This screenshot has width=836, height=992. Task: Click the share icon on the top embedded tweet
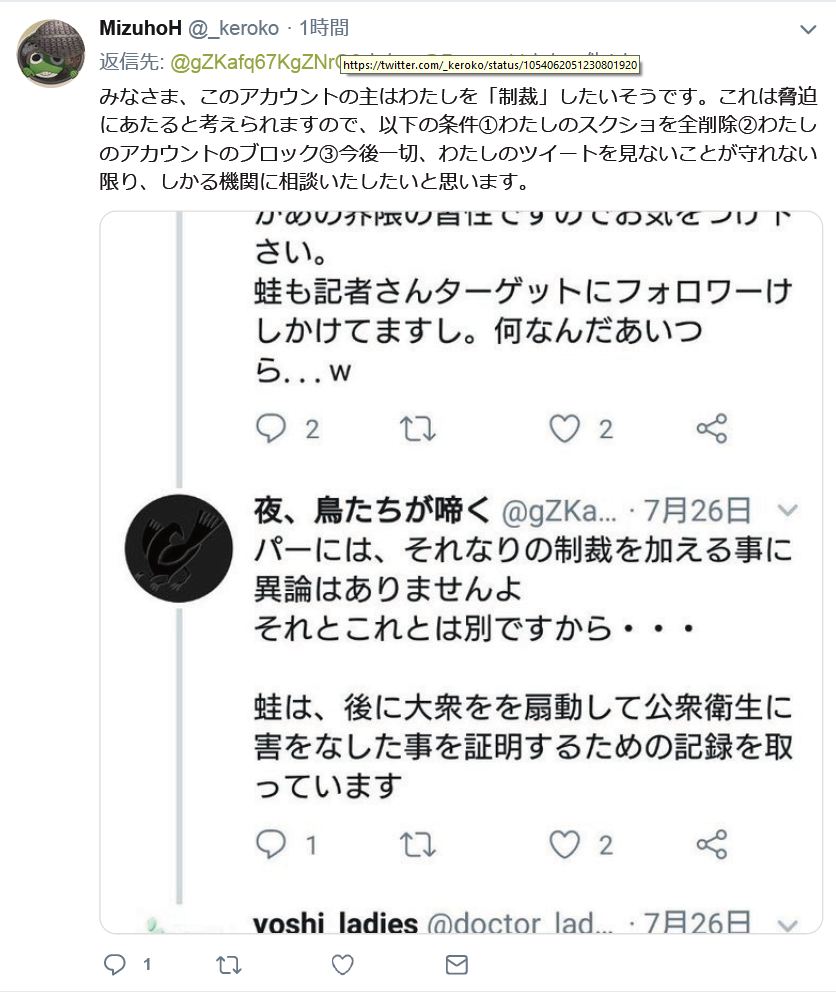pyautogui.click(x=711, y=429)
